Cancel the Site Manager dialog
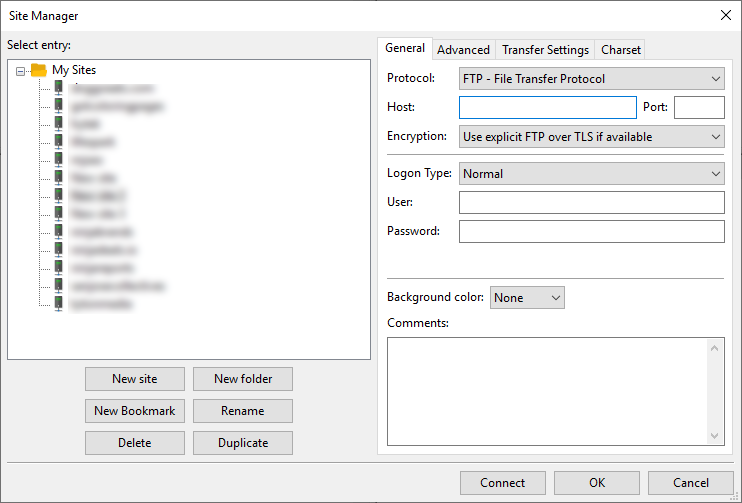Image resolution: width=742 pixels, height=503 pixels. 690,483
